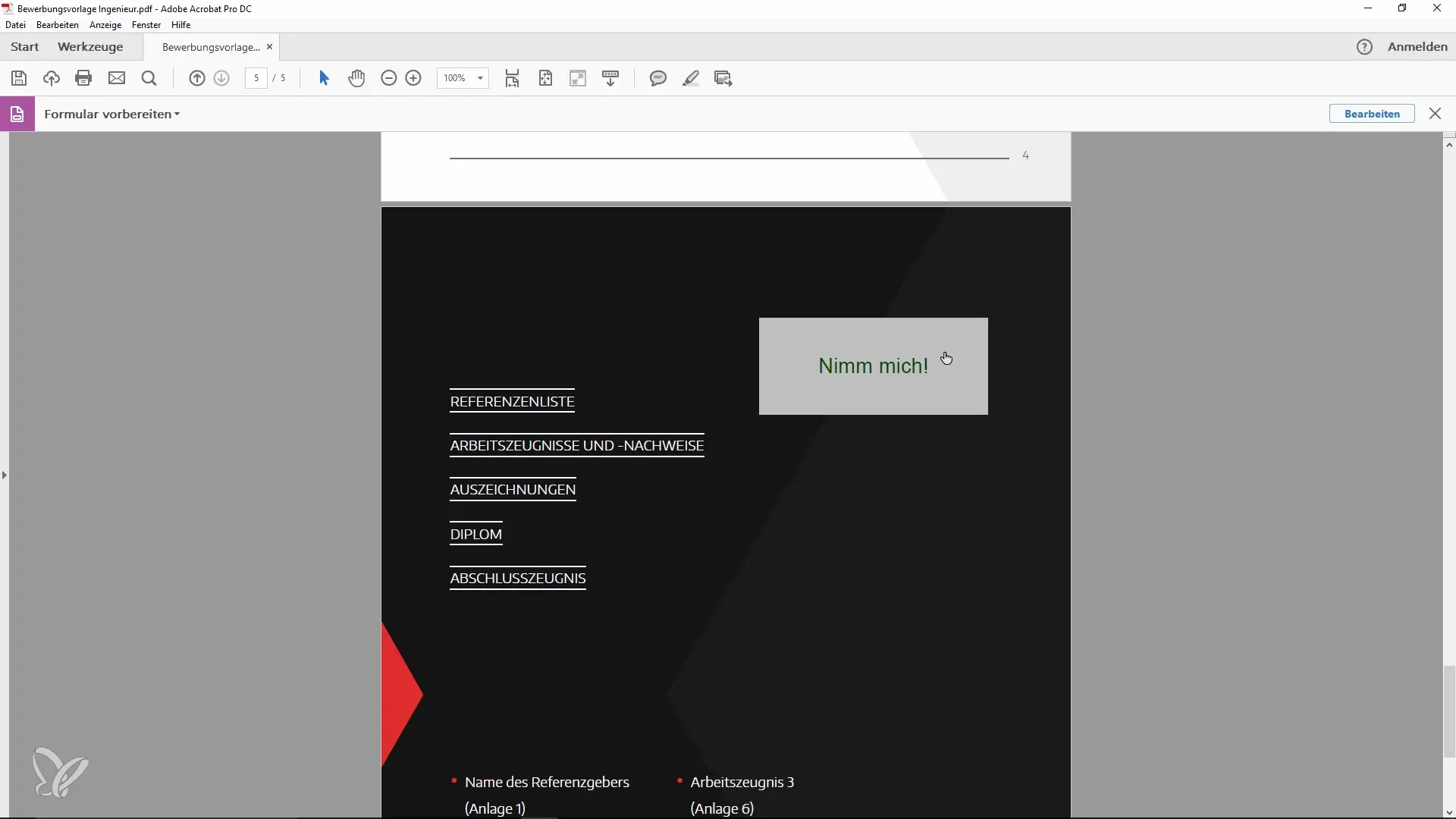
Task: Expand the Formular vorbereiten dropdown
Action: (177, 114)
